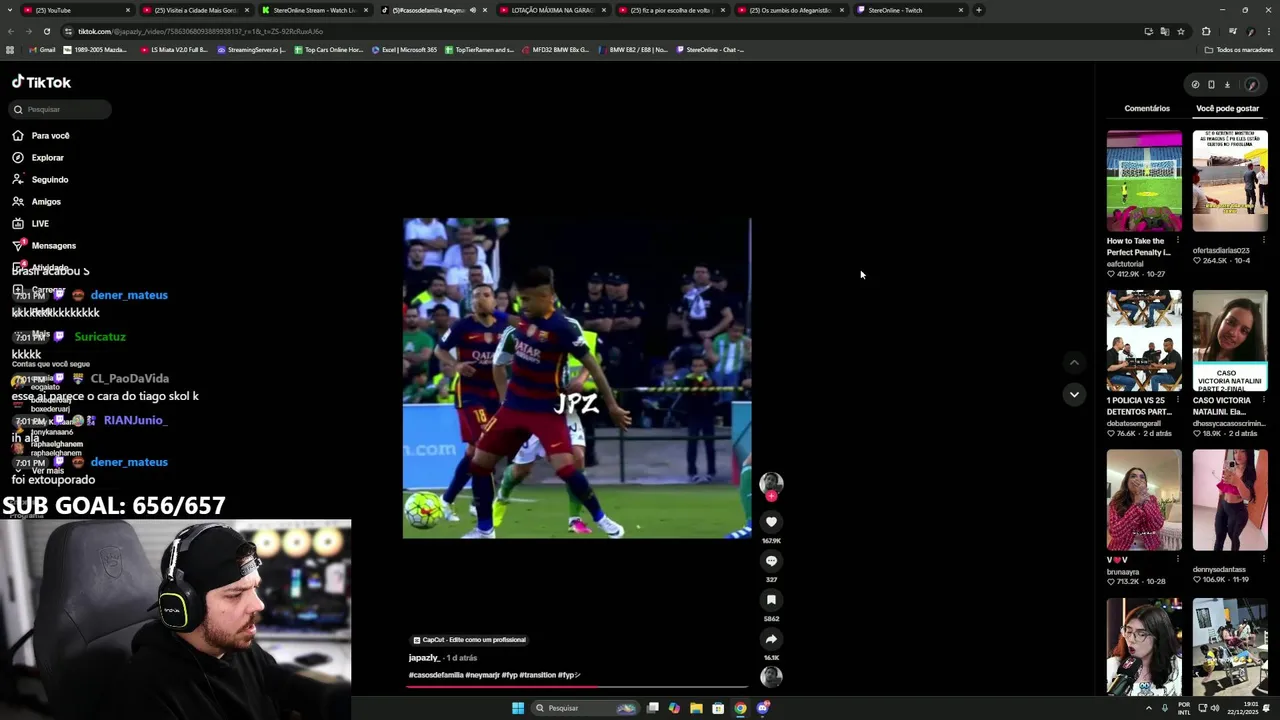Open the ofertasdiarias023 video thumbnail
This screenshot has width=1280, height=720.
point(1230,181)
